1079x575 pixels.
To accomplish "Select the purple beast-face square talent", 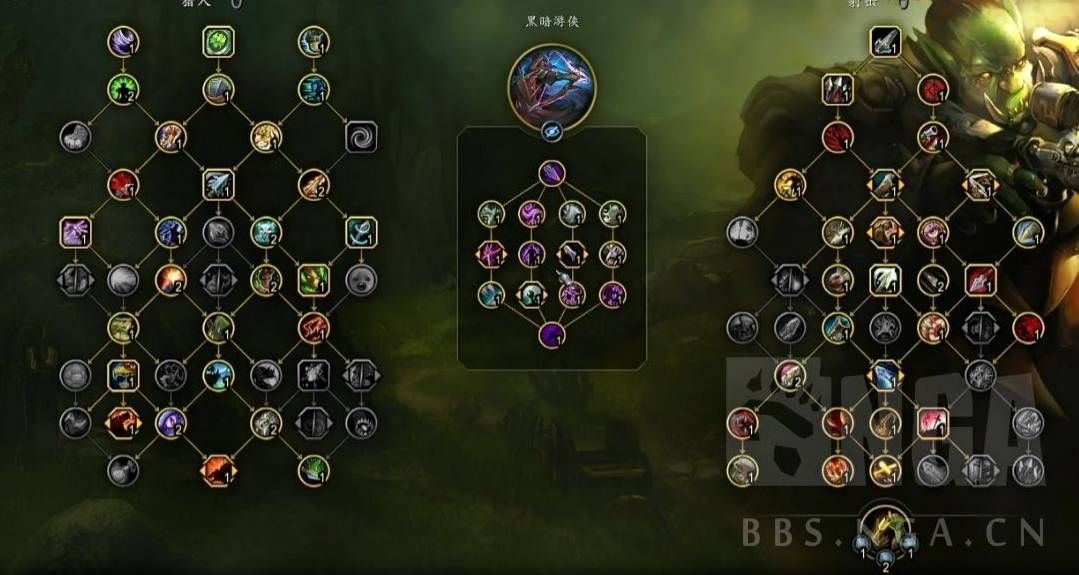I will click(x=76, y=232).
